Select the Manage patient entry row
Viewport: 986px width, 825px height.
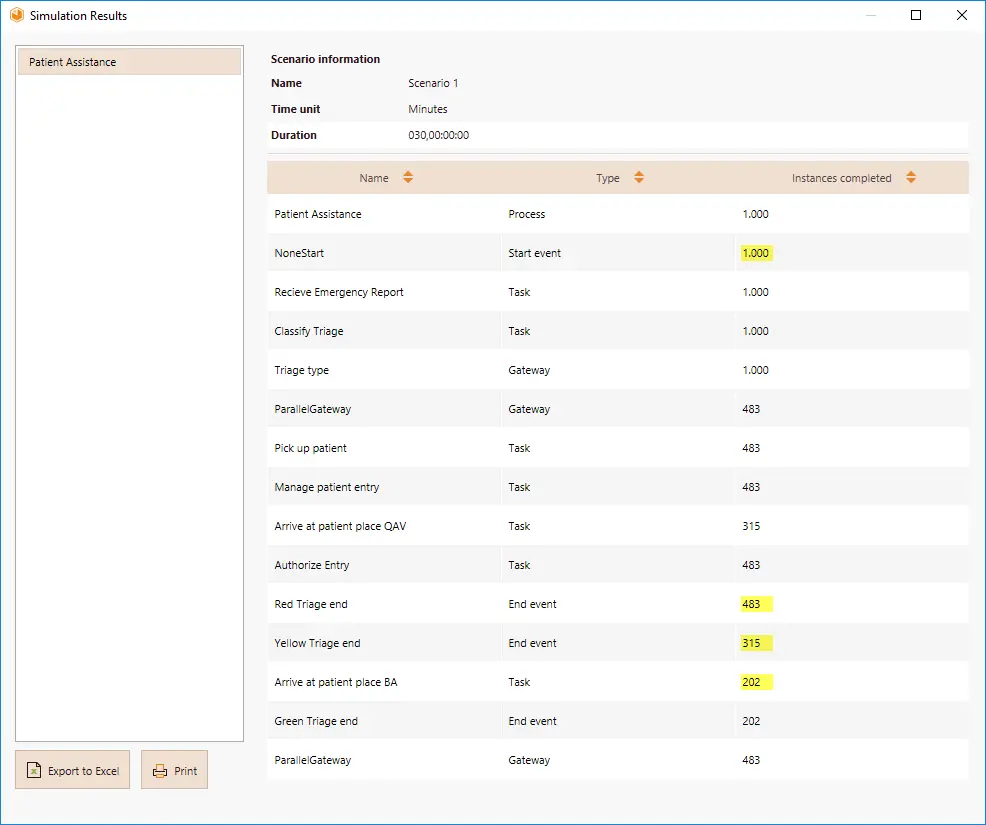pyautogui.click(x=618, y=487)
